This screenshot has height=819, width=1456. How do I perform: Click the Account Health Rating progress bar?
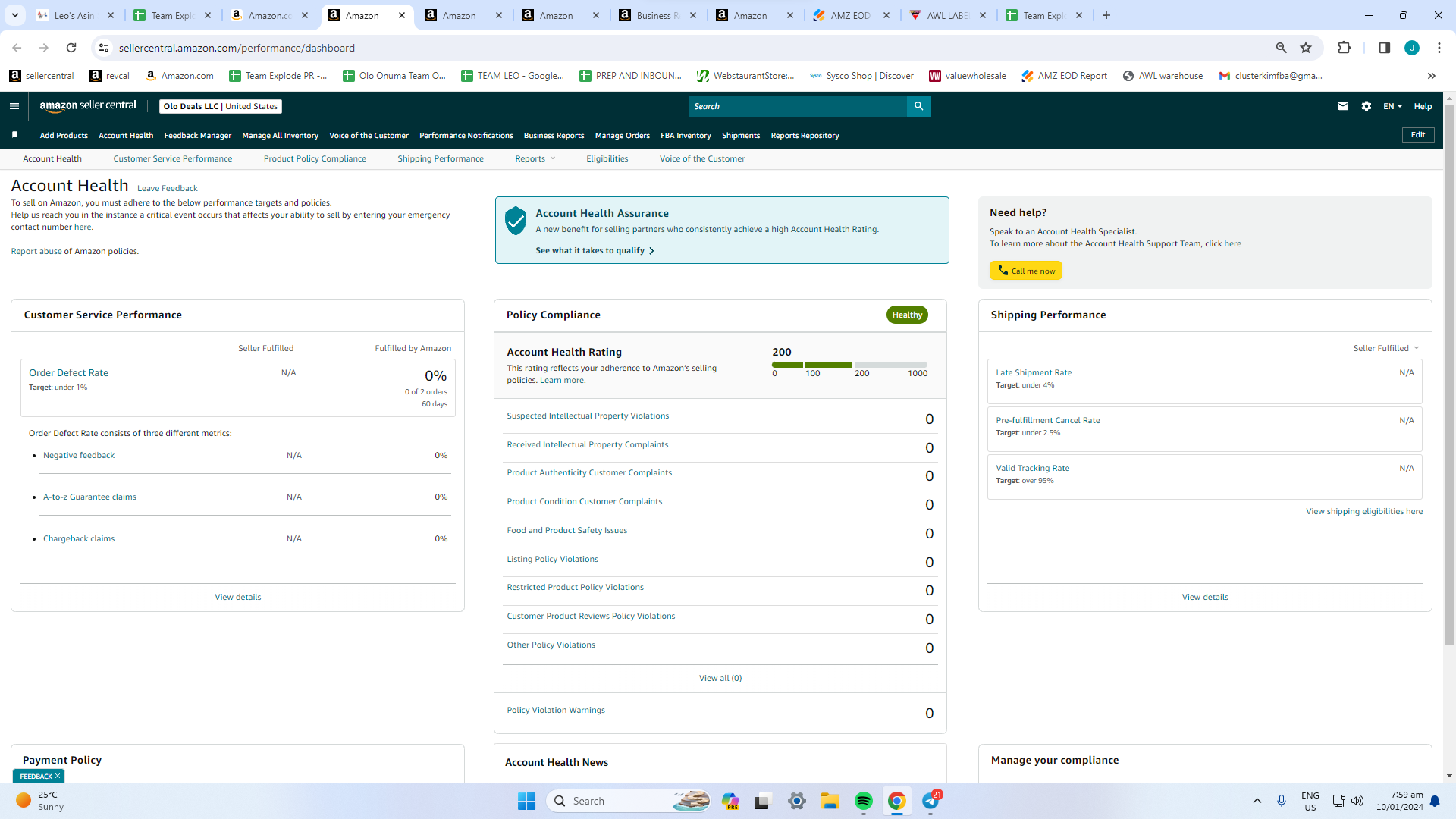point(849,365)
